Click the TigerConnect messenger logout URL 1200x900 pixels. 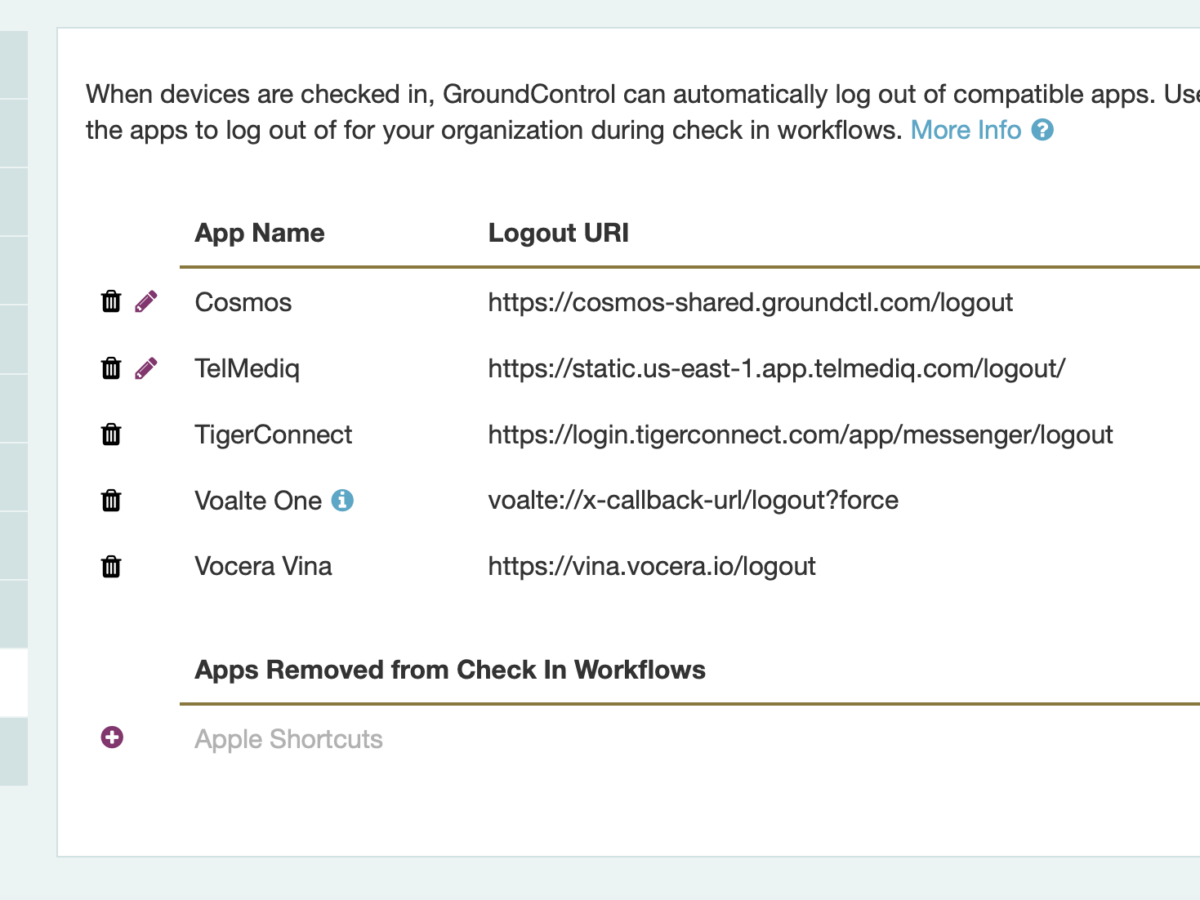800,435
